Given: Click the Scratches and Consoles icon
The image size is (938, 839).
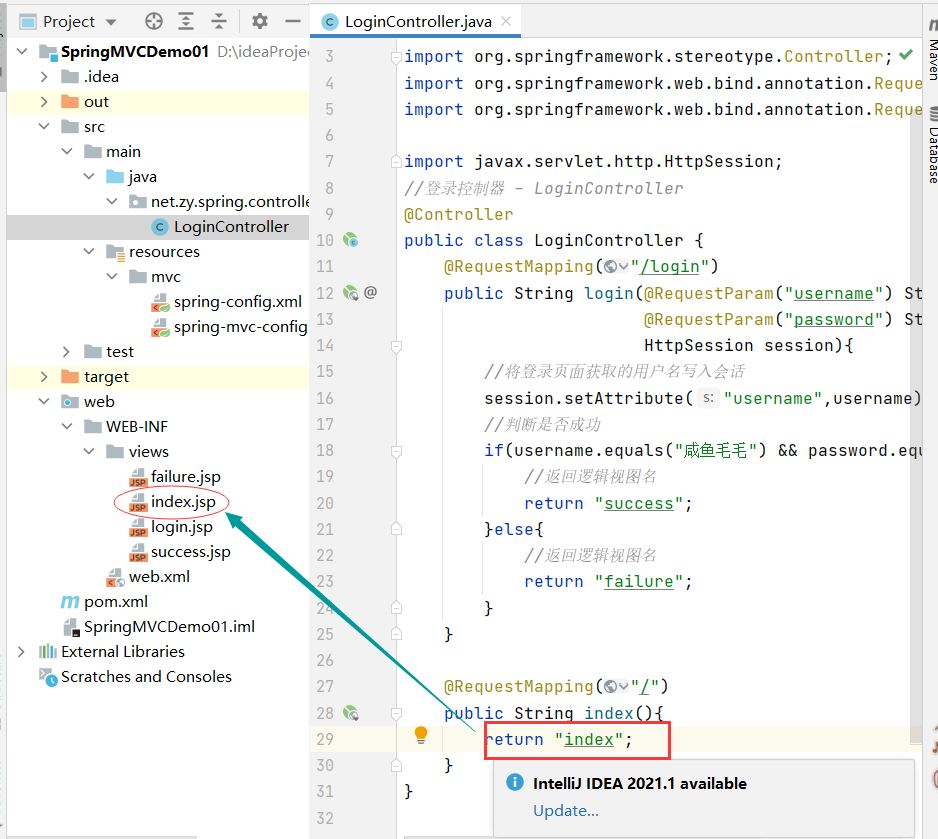Looking at the screenshot, I should click(x=48, y=676).
